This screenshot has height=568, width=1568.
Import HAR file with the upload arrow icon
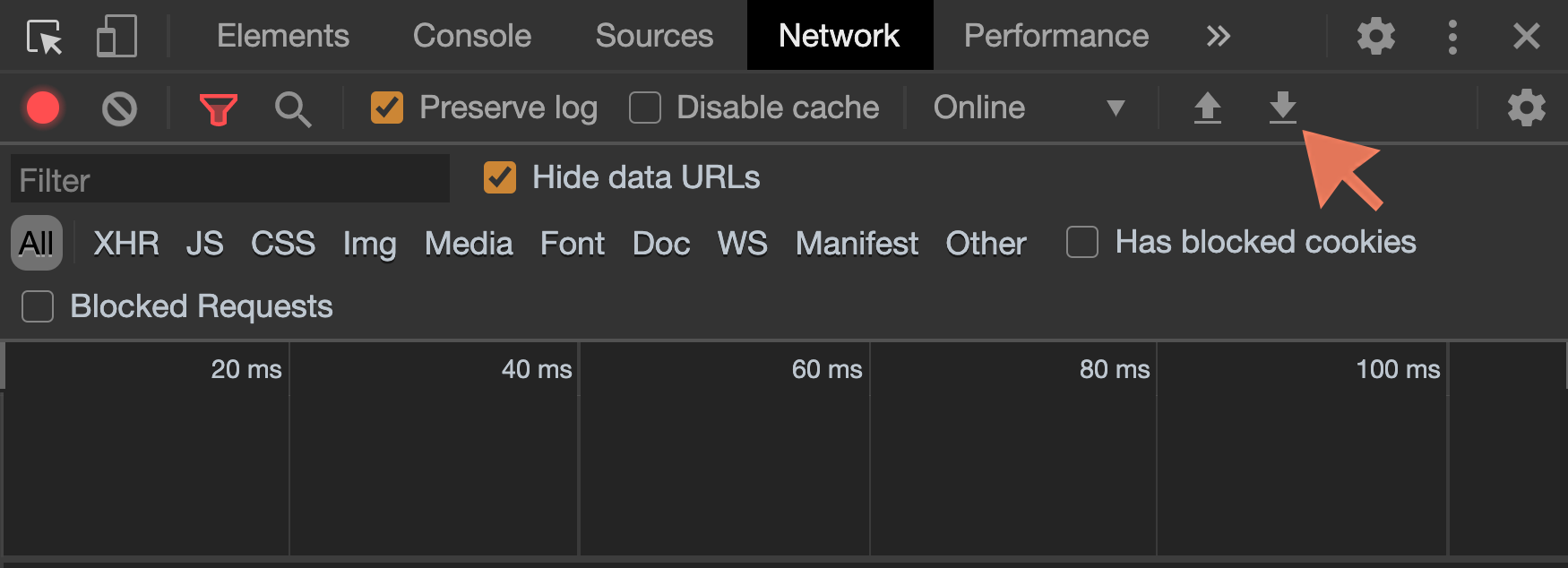pyautogui.click(x=1207, y=108)
